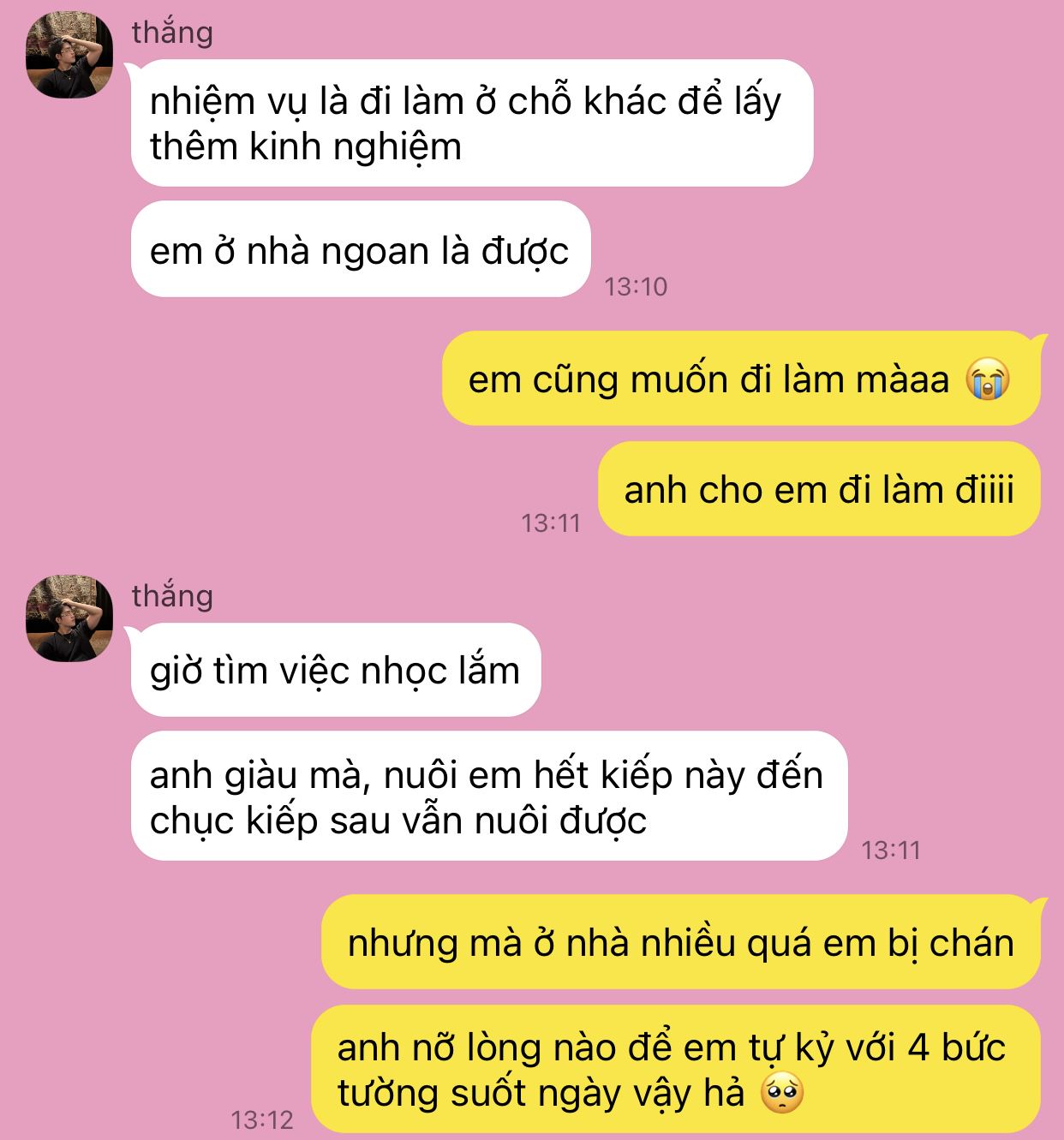1064x1140 pixels.
Task: Open thắng's profile photo at the top
Action: (69, 56)
